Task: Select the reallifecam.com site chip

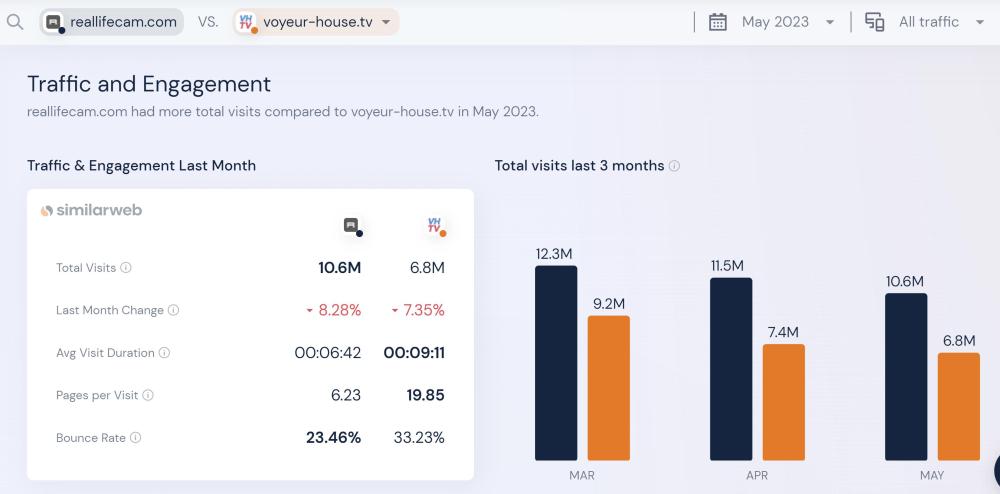Action: click(111, 22)
